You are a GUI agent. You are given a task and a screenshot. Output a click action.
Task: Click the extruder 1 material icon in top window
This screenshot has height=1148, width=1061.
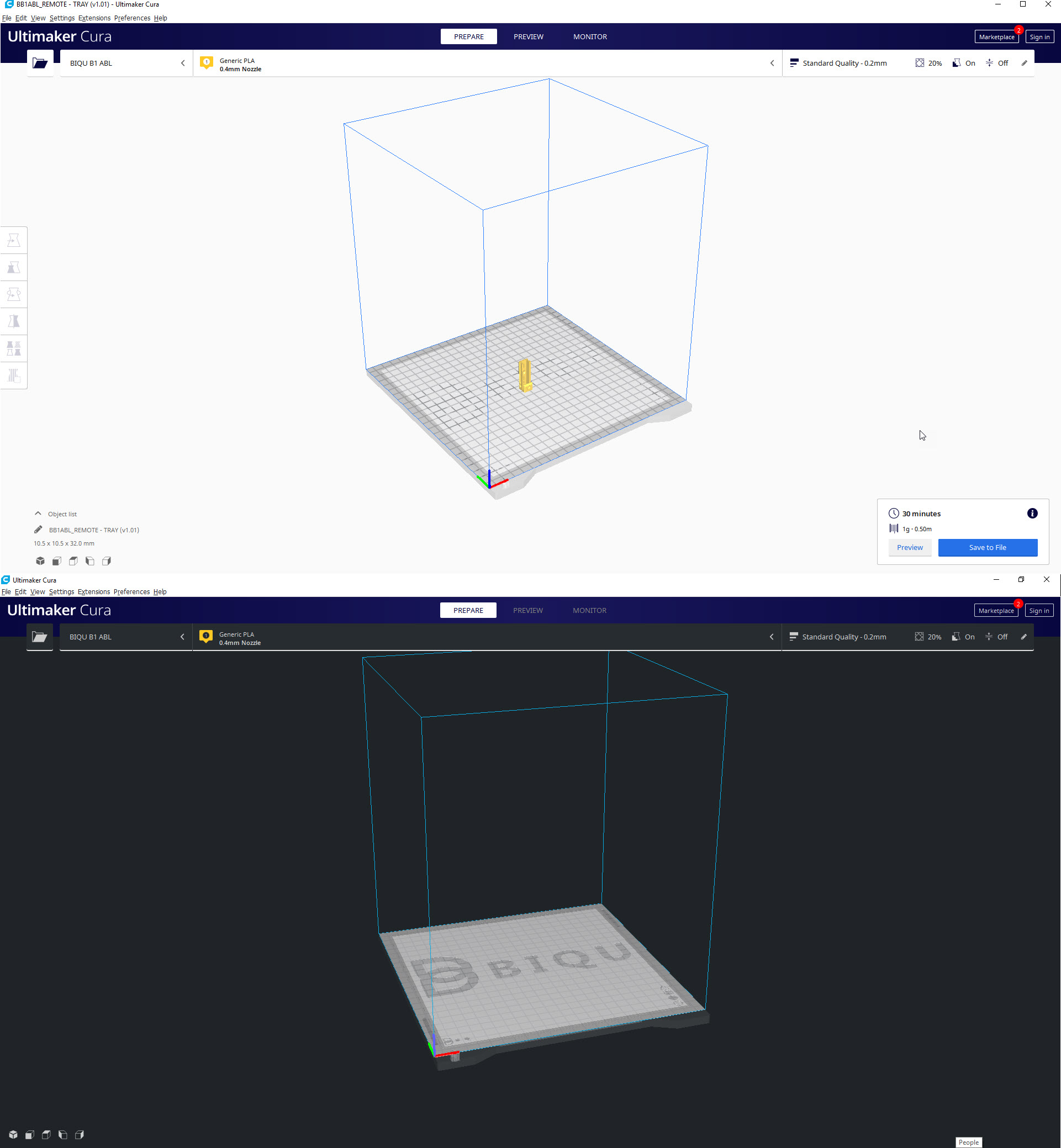coord(207,62)
